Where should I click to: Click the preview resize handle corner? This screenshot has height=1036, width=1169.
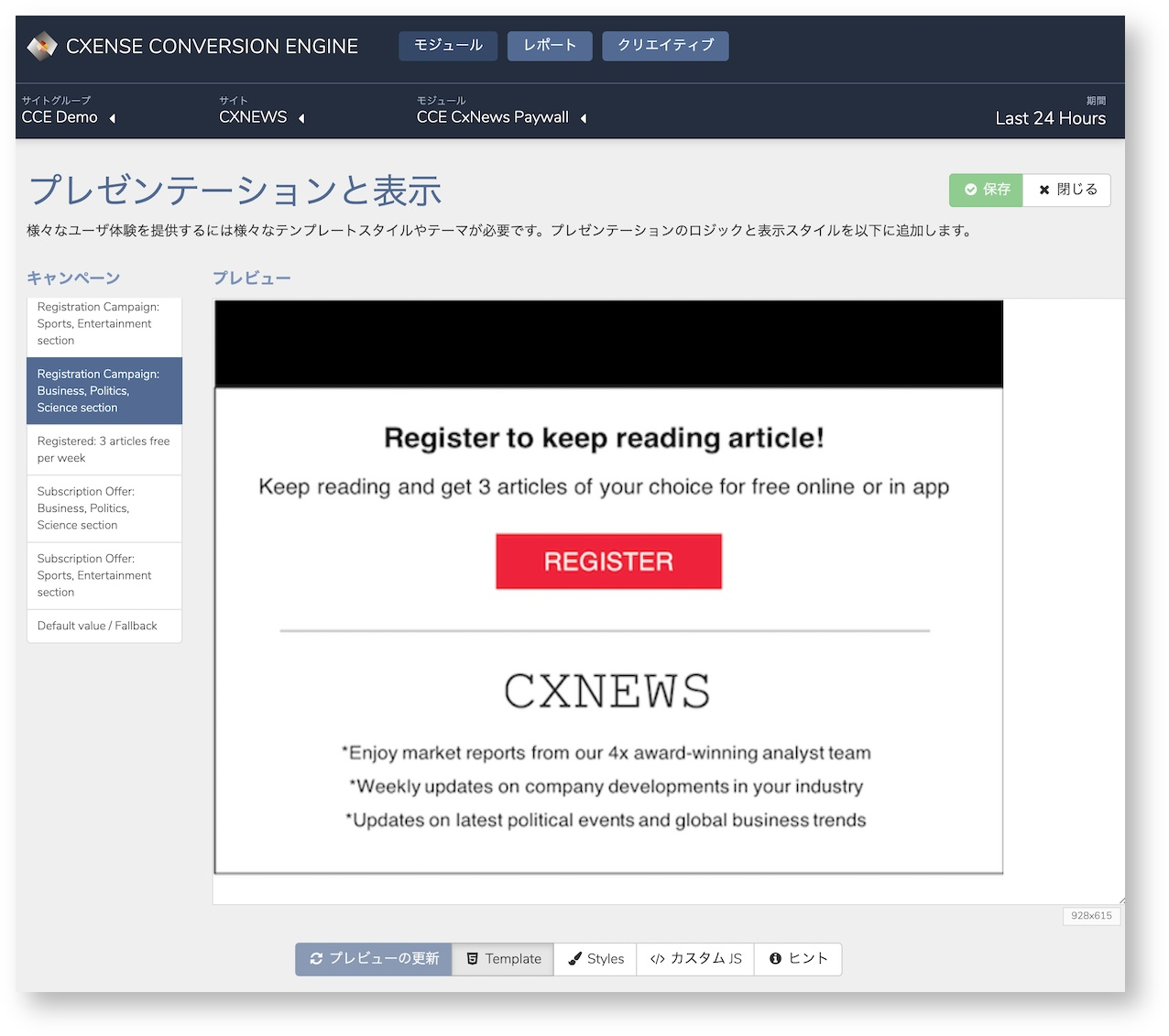(x=1120, y=900)
